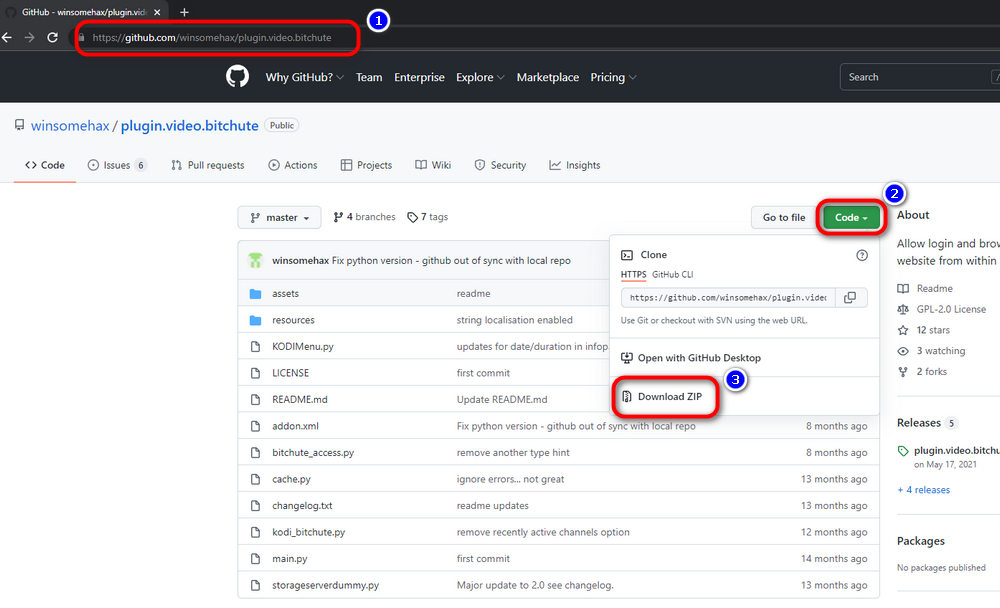Expand the Pricing dropdown menu
The width and height of the screenshot is (1000, 608).
click(613, 77)
